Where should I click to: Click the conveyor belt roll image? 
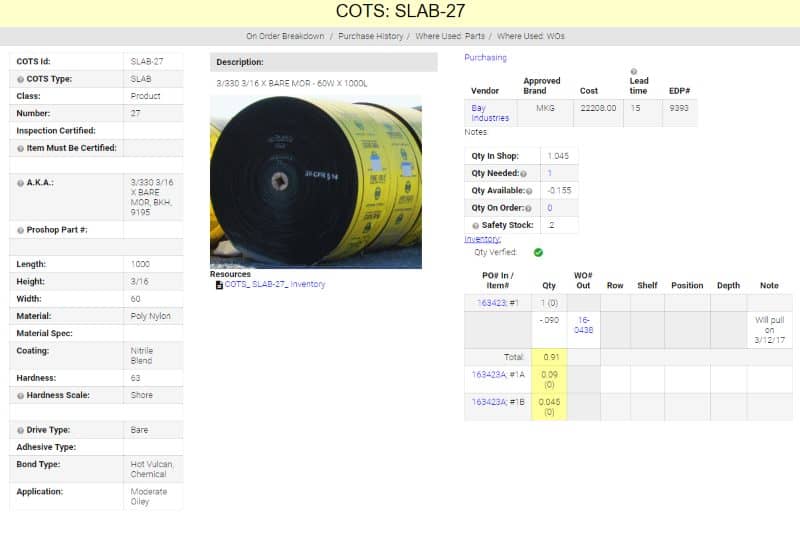pos(316,182)
